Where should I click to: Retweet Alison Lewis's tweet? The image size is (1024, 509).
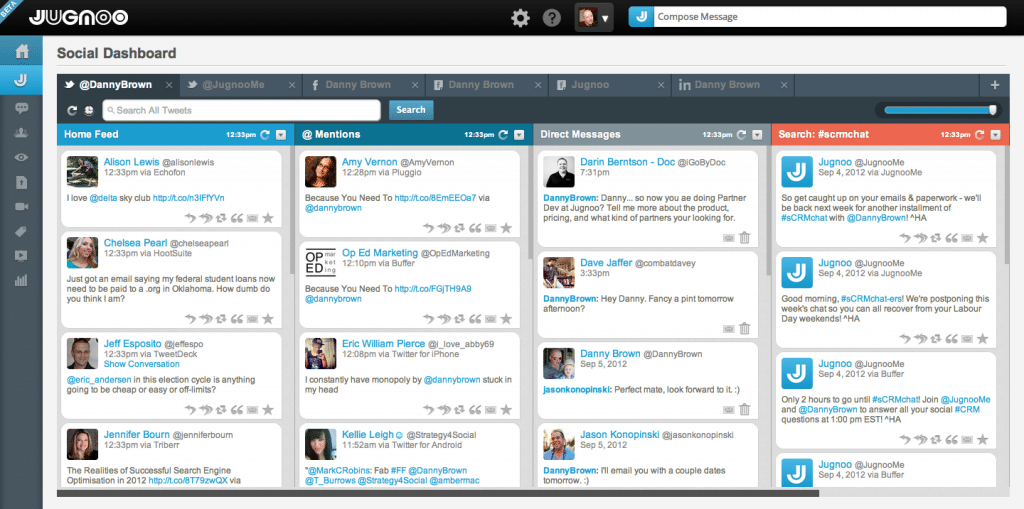coord(222,217)
